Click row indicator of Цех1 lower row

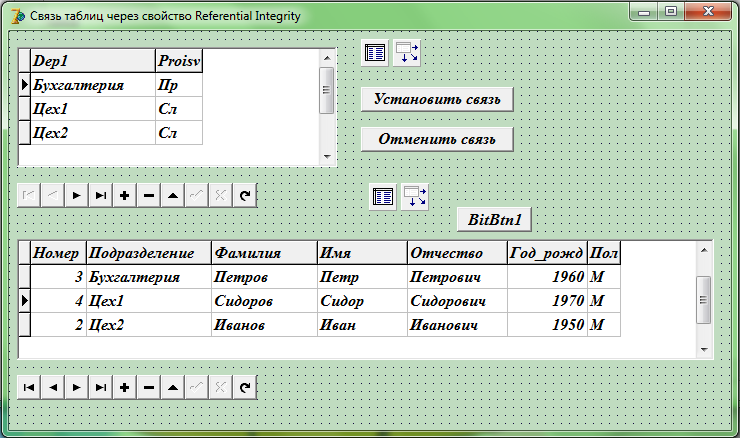tap(25, 301)
